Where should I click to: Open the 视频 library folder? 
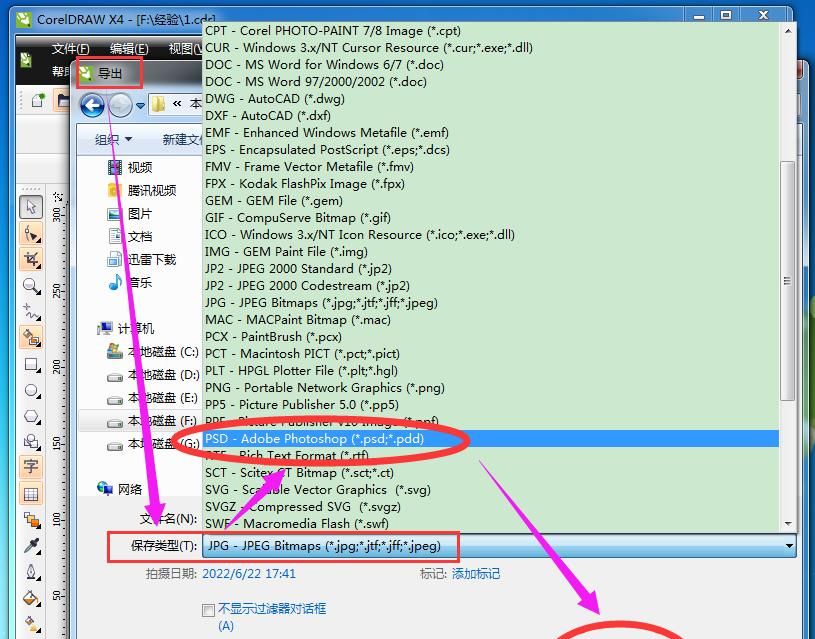[x=130, y=167]
